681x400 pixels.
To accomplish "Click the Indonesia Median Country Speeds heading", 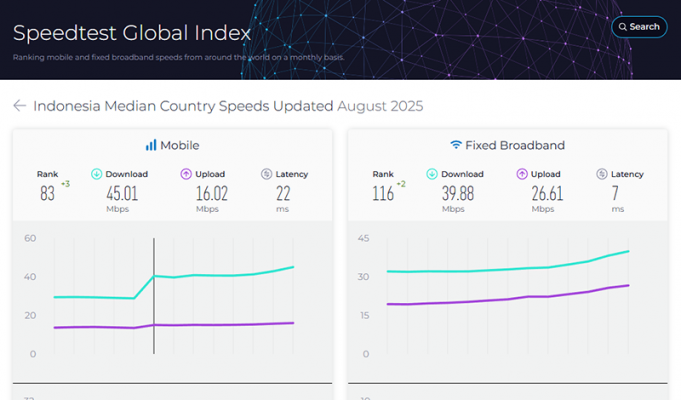I will [x=183, y=105].
